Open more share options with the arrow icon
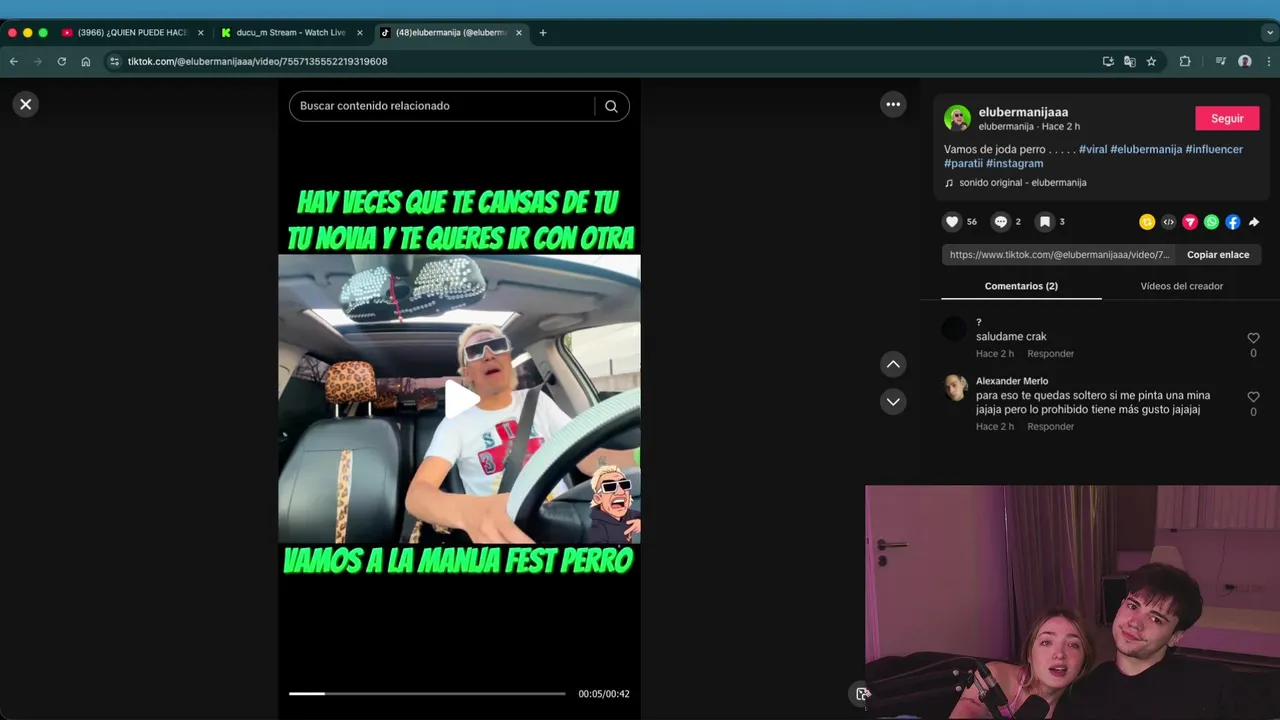Image resolution: width=1280 pixels, height=720 pixels. (1254, 222)
